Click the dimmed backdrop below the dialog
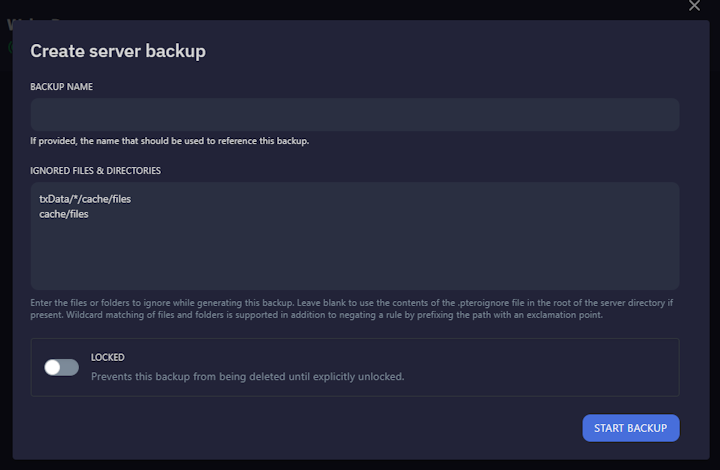This screenshot has height=470, width=720. 360,465
